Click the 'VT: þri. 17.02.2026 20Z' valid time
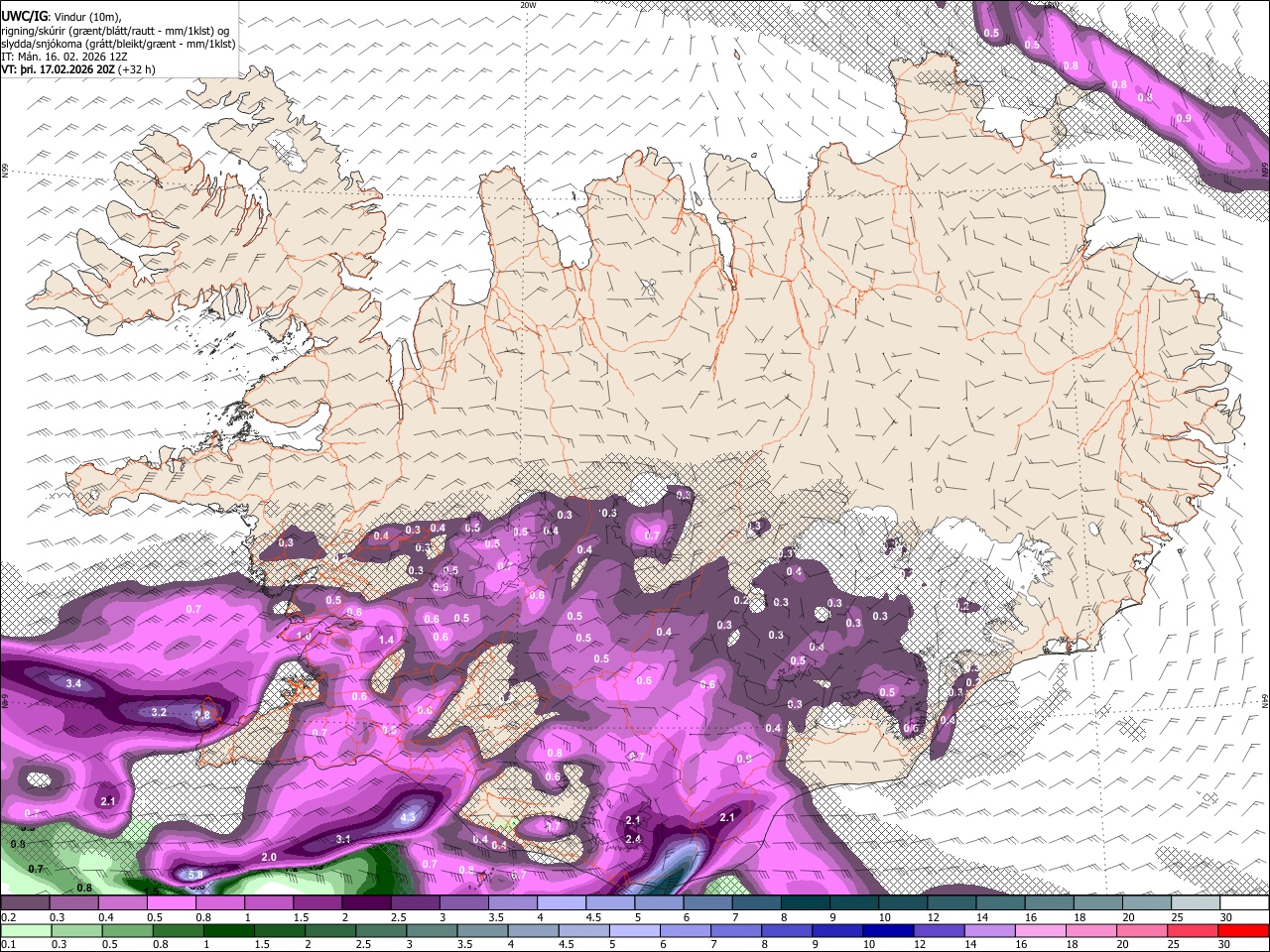The image size is (1270, 952). coord(58,69)
